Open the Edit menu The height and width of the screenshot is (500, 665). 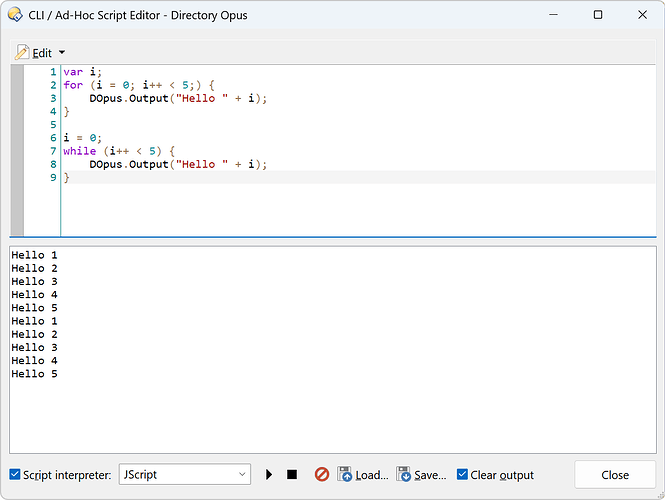[x=42, y=52]
